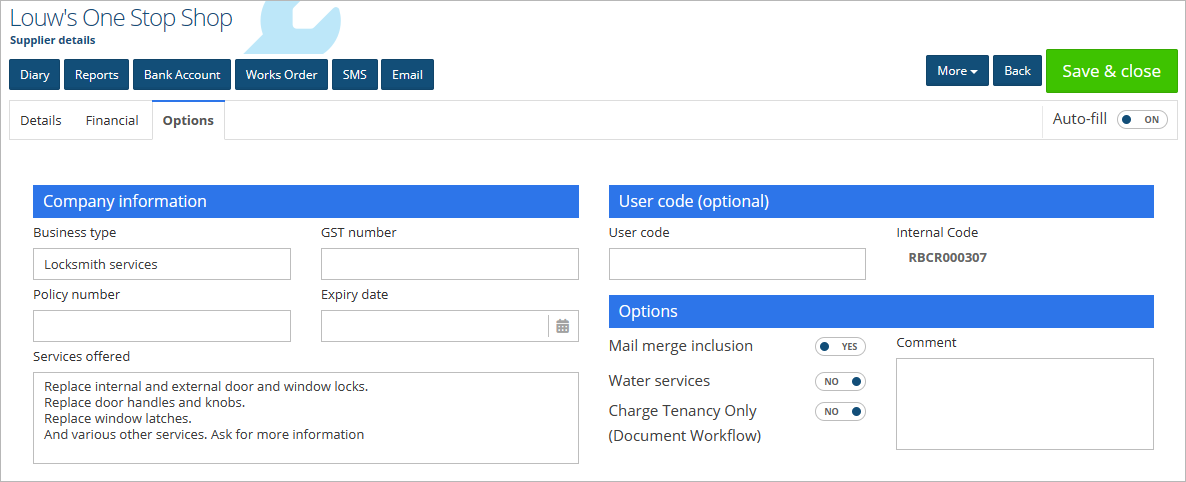Focus the Expiry date input
This screenshot has height=482, width=1186.
pos(435,326)
